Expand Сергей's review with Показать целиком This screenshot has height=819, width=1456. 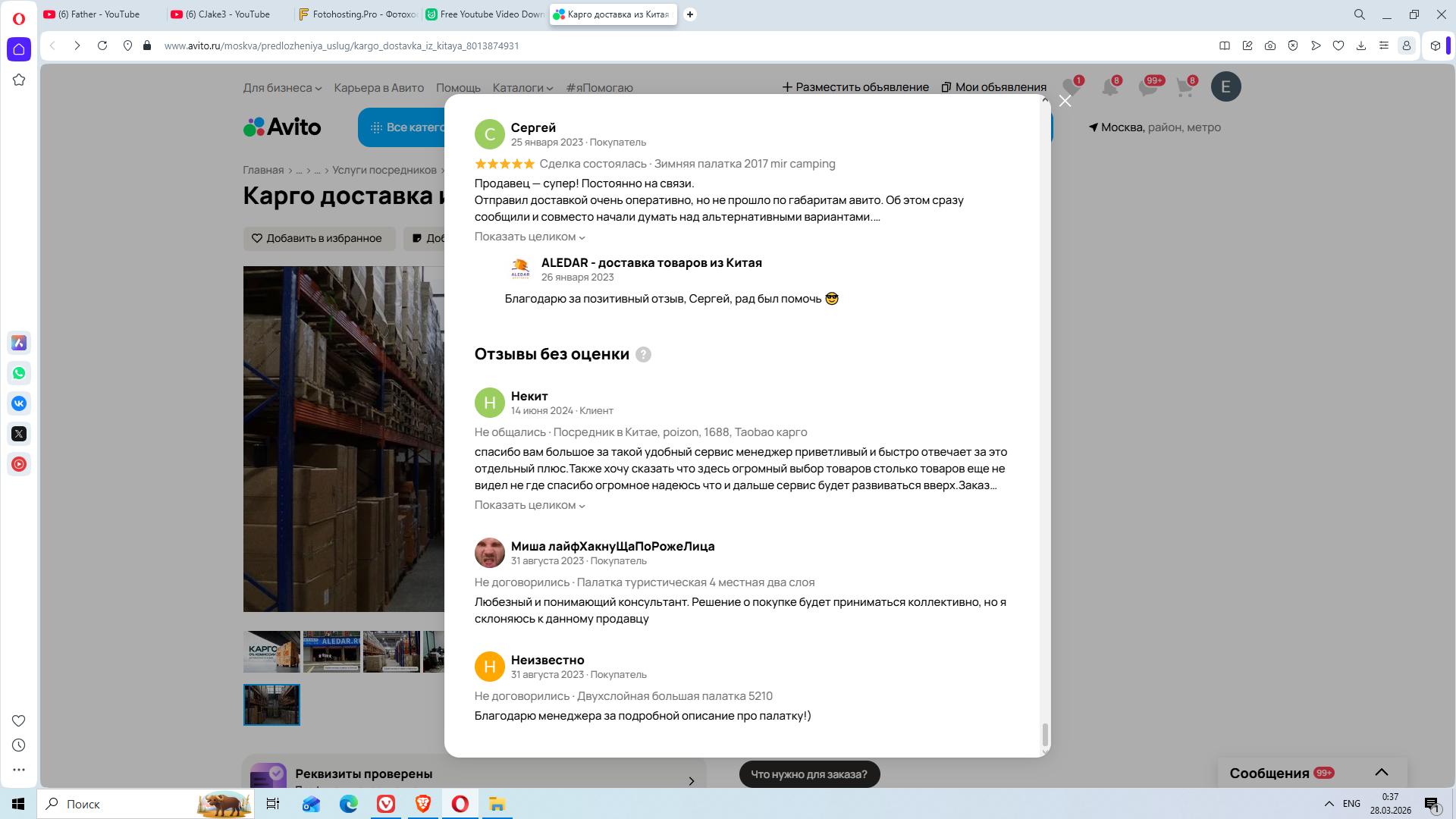coord(529,237)
